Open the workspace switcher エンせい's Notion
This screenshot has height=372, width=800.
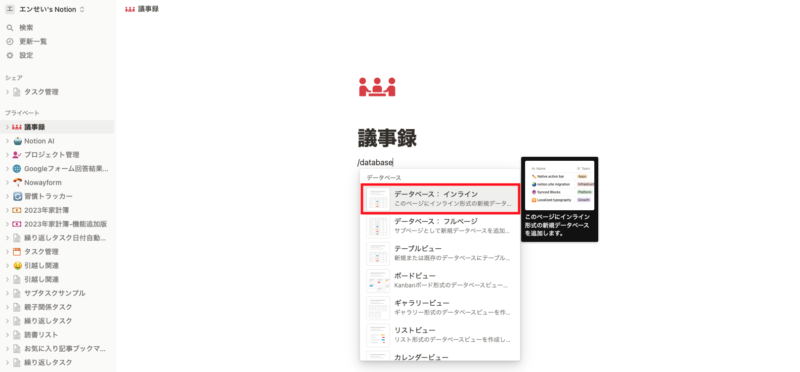(x=45, y=9)
